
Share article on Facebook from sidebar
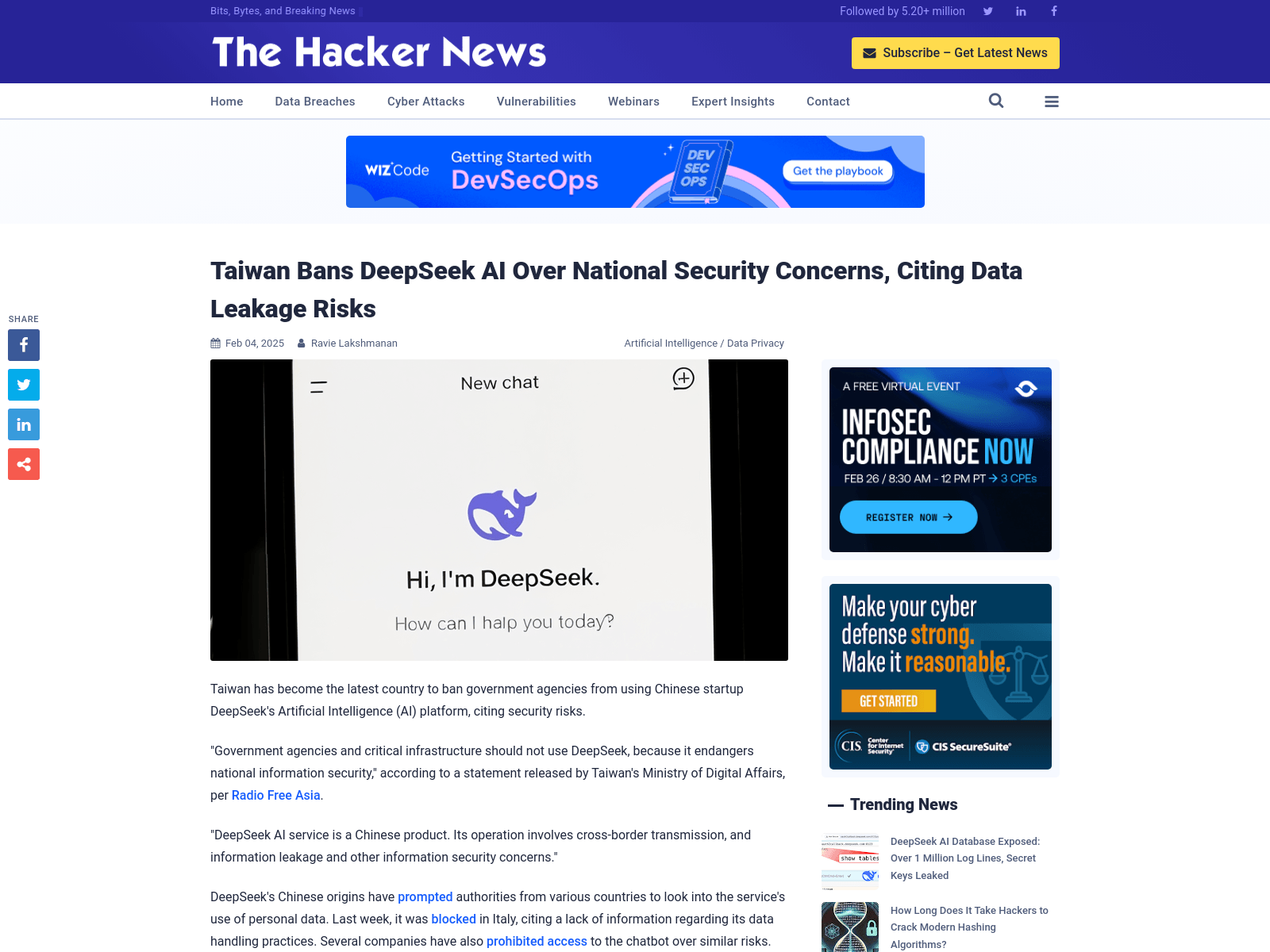coord(24,345)
